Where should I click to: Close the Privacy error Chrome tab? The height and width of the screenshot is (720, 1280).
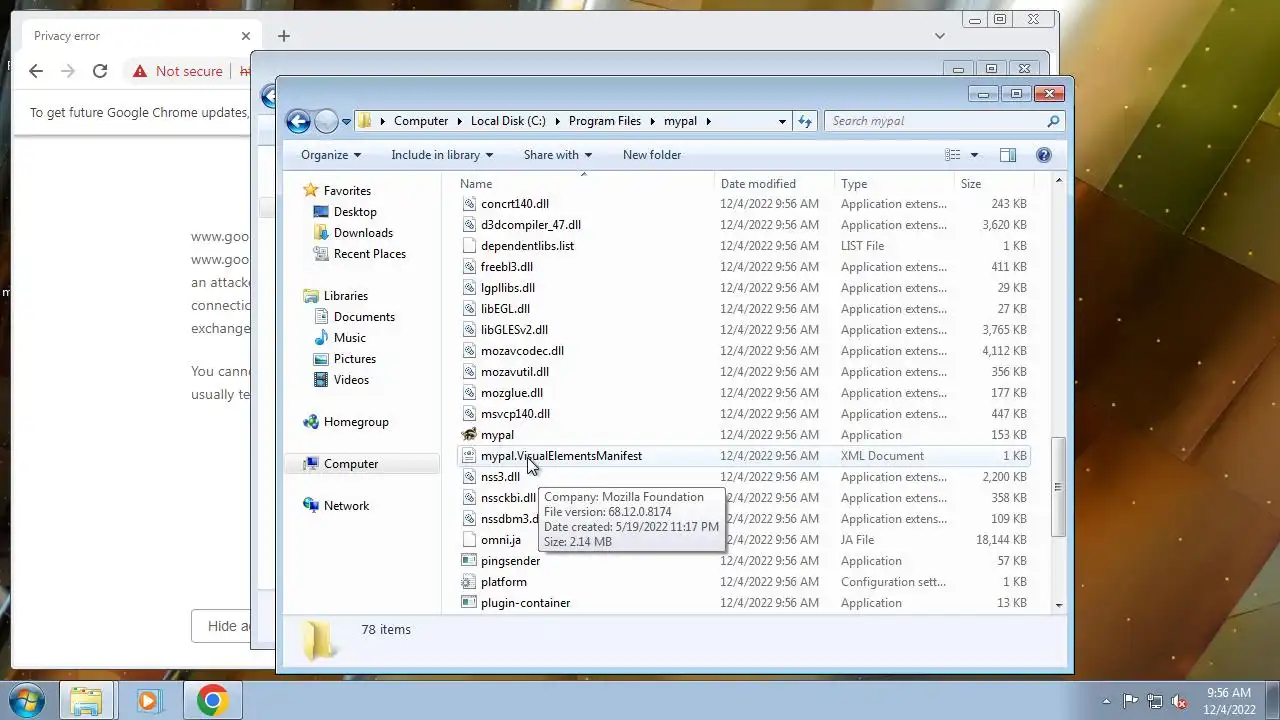(246, 36)
